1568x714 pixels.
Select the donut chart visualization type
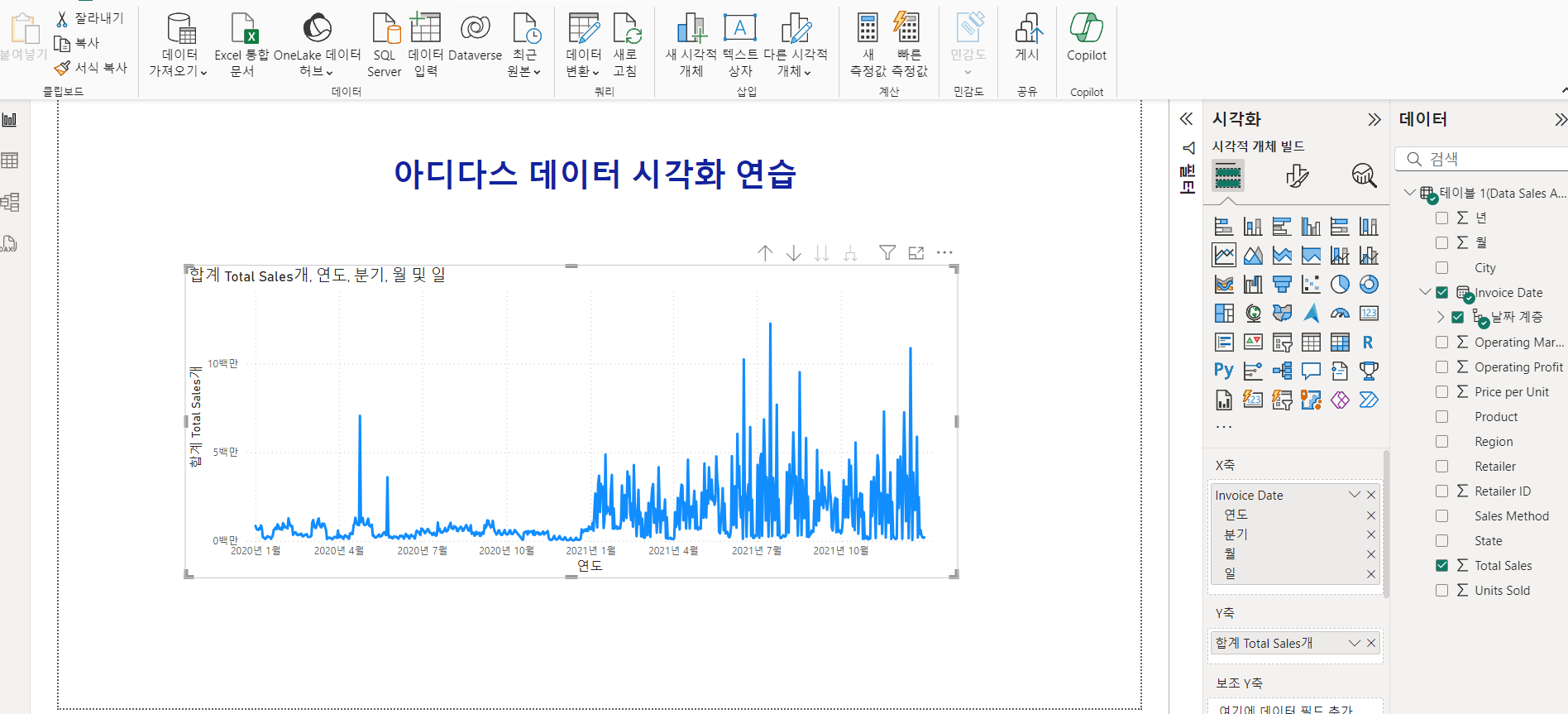click(1369, 285)
